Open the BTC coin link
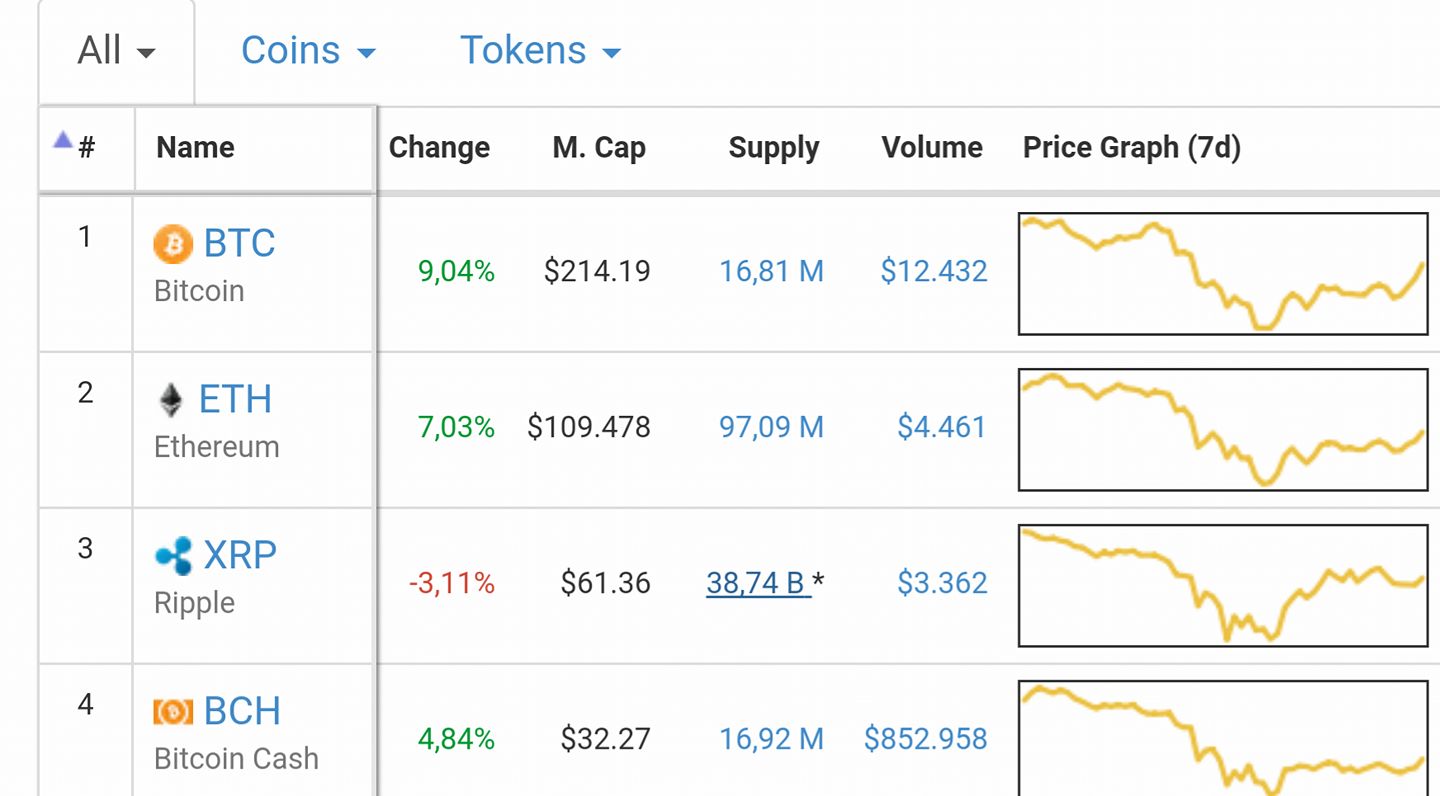Image resolution: width=1440 pixels, height=796 pixels. tap(239, 243)
